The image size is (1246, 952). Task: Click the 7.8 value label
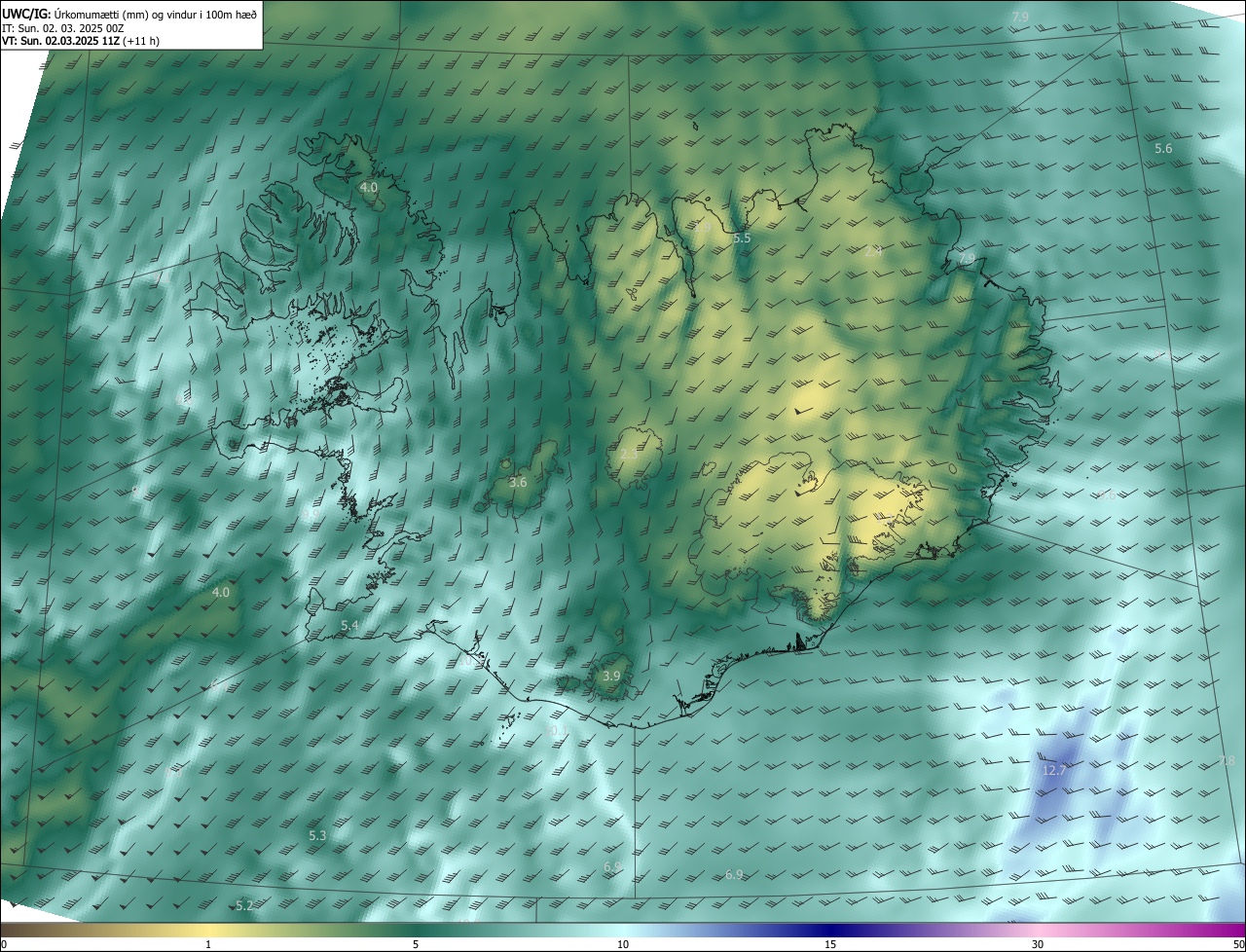[x=1227, y=760]
